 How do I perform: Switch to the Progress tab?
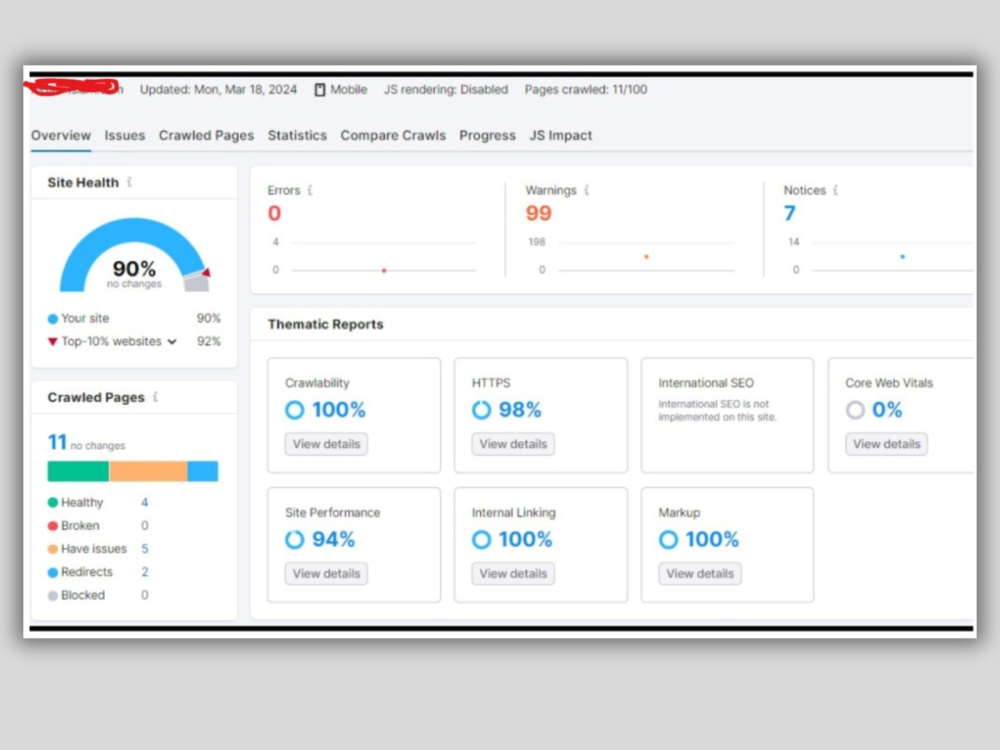(487, 135)
